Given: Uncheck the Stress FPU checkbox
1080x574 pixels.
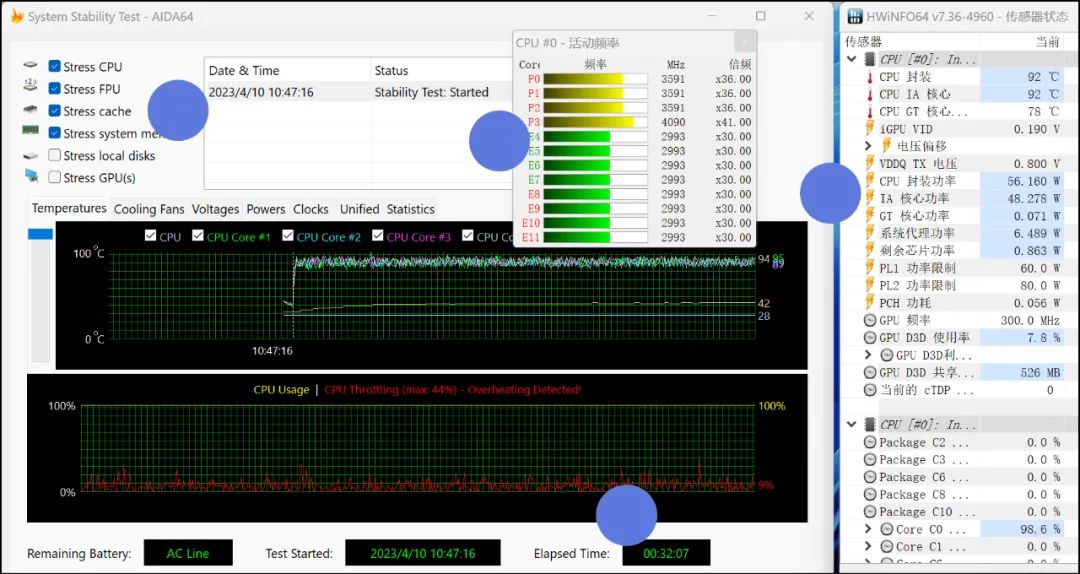Looking at the screenshot, I should click(55, 89).
